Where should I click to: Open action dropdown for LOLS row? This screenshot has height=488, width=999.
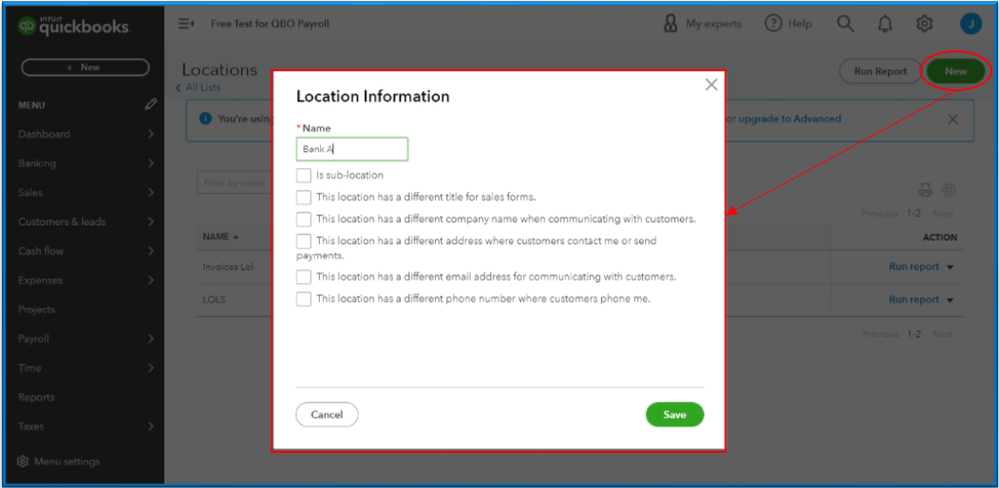(950, 300)
